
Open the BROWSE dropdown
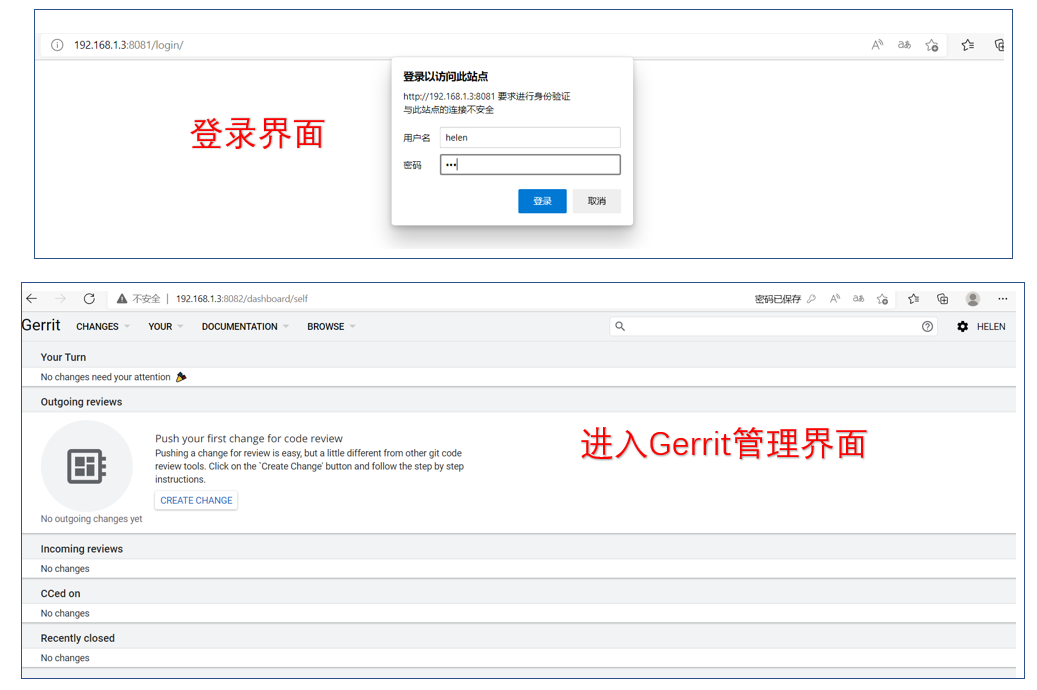coord(326,326)
